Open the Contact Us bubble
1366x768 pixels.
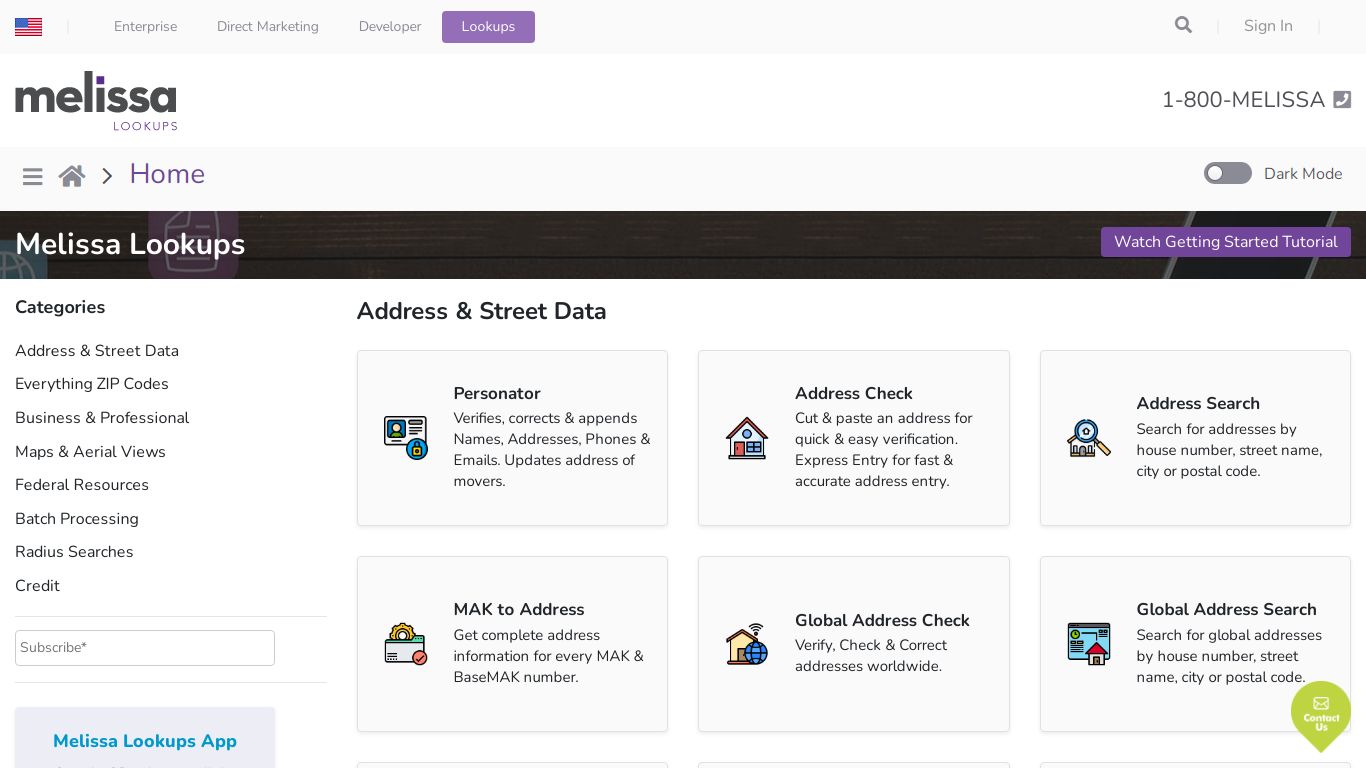point(1321,715)
